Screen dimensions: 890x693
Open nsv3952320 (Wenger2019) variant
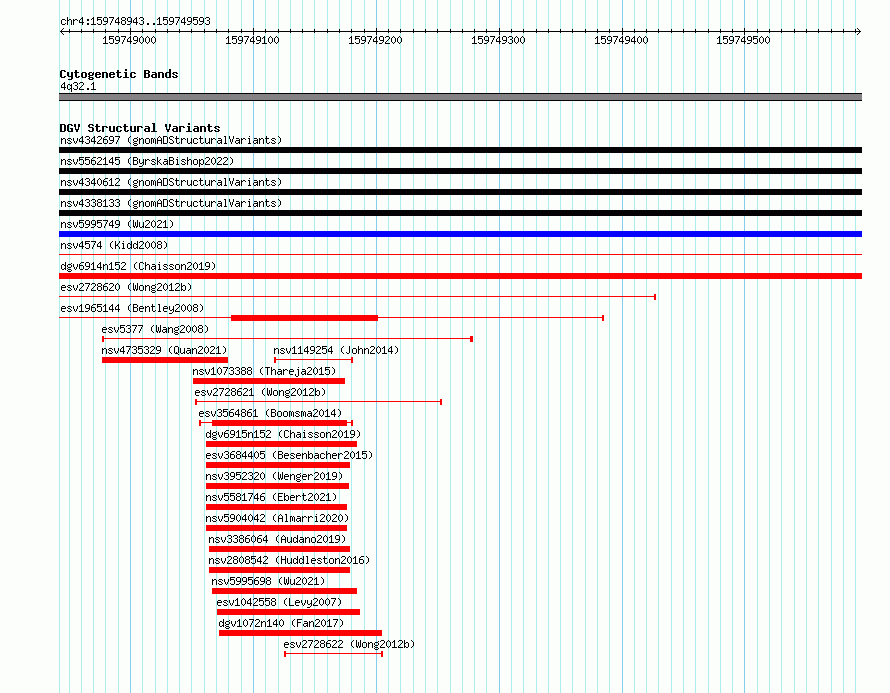point(274,476)
